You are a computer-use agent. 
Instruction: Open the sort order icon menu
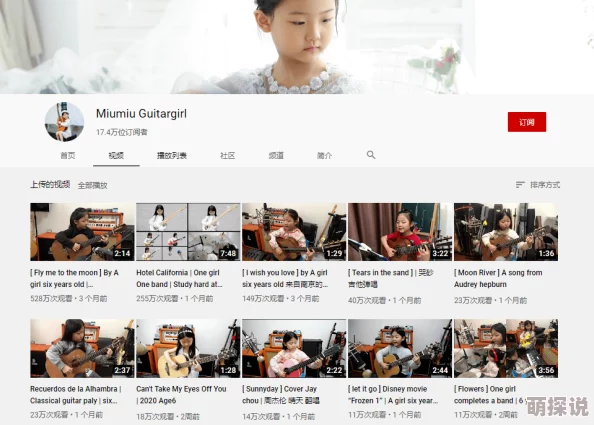(520, 184)
